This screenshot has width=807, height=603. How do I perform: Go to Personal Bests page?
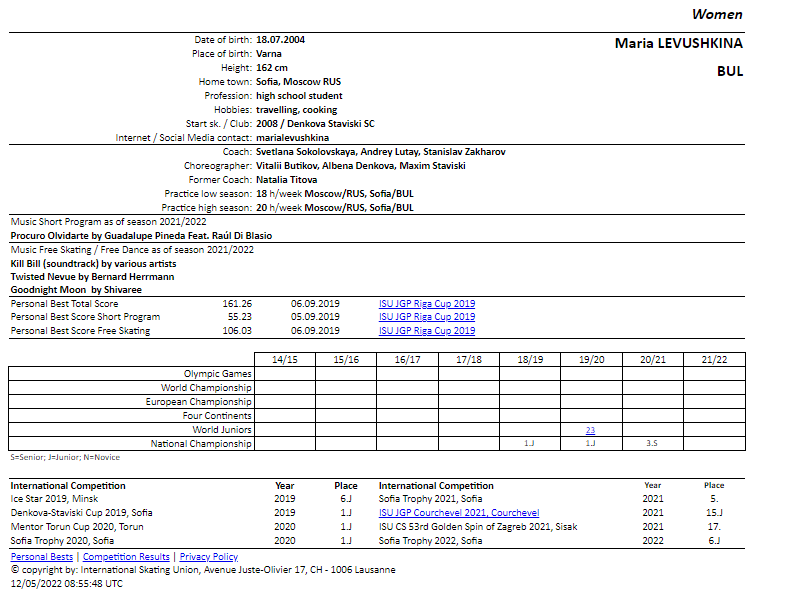(41, 557)
